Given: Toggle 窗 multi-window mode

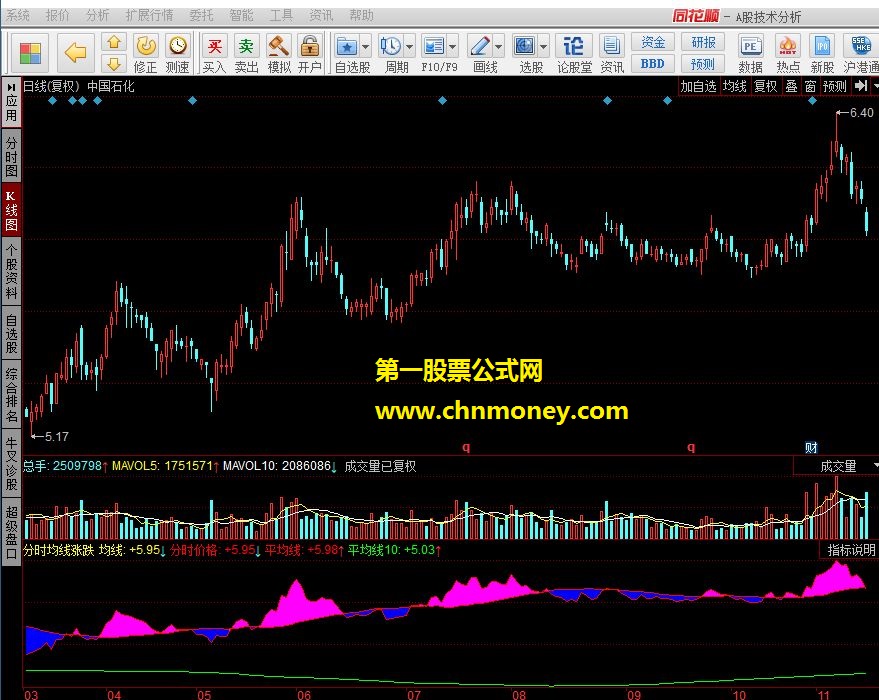Looking at the screenshot, I should (811, 86).
